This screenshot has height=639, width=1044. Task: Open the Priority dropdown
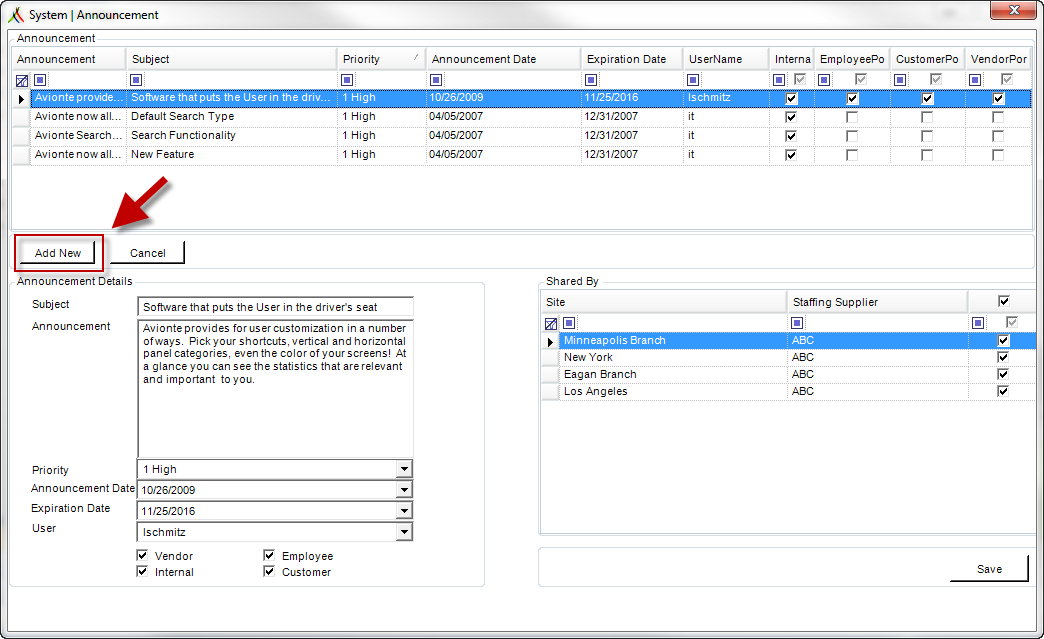(x=403, y=469)
